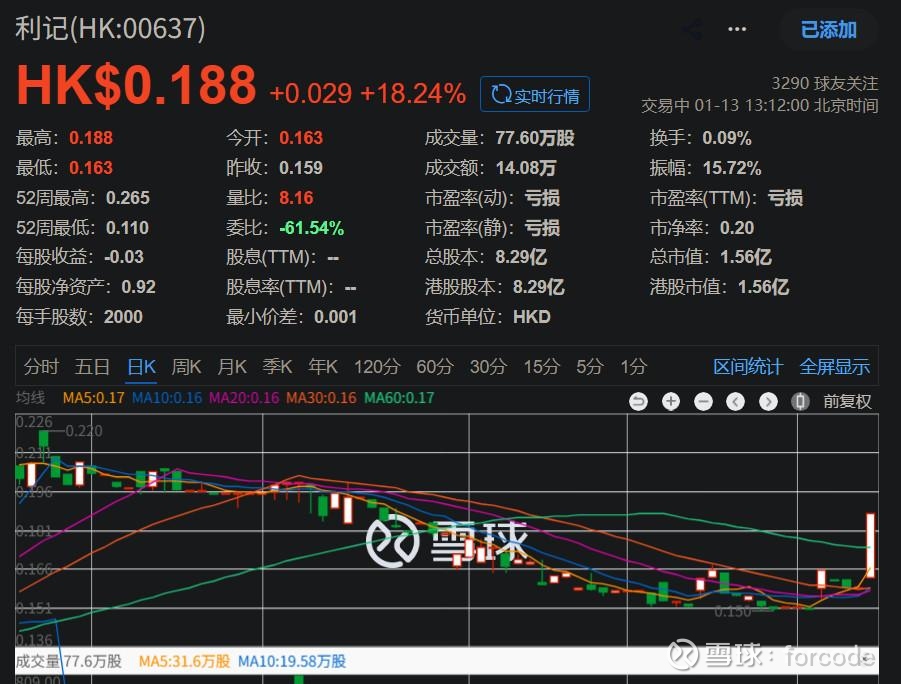This screenshot has height=684, width=901.
Task: Click the 每手股数 2000 value
Action: [124, 316]
